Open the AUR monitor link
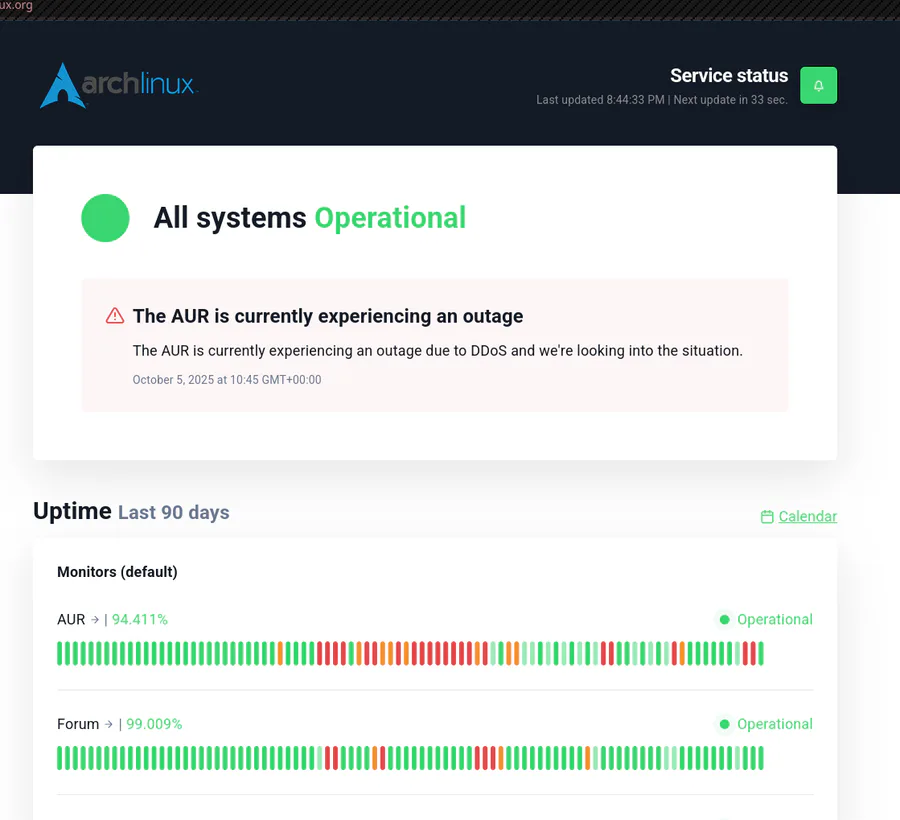Screen dimensions: 900x820 71,620
